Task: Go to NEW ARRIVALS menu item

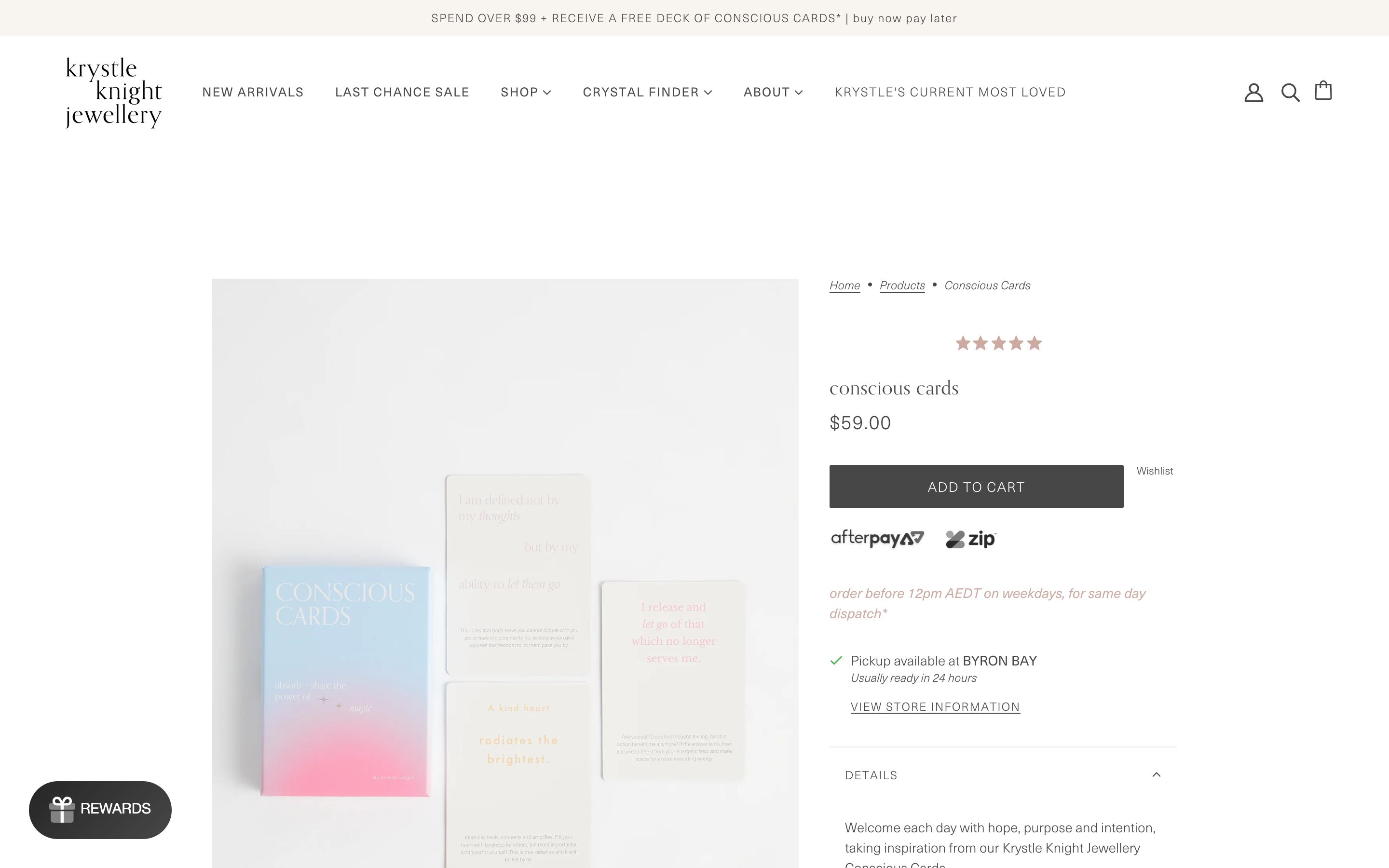Action: pyautogui.click(x=253, y=92)
